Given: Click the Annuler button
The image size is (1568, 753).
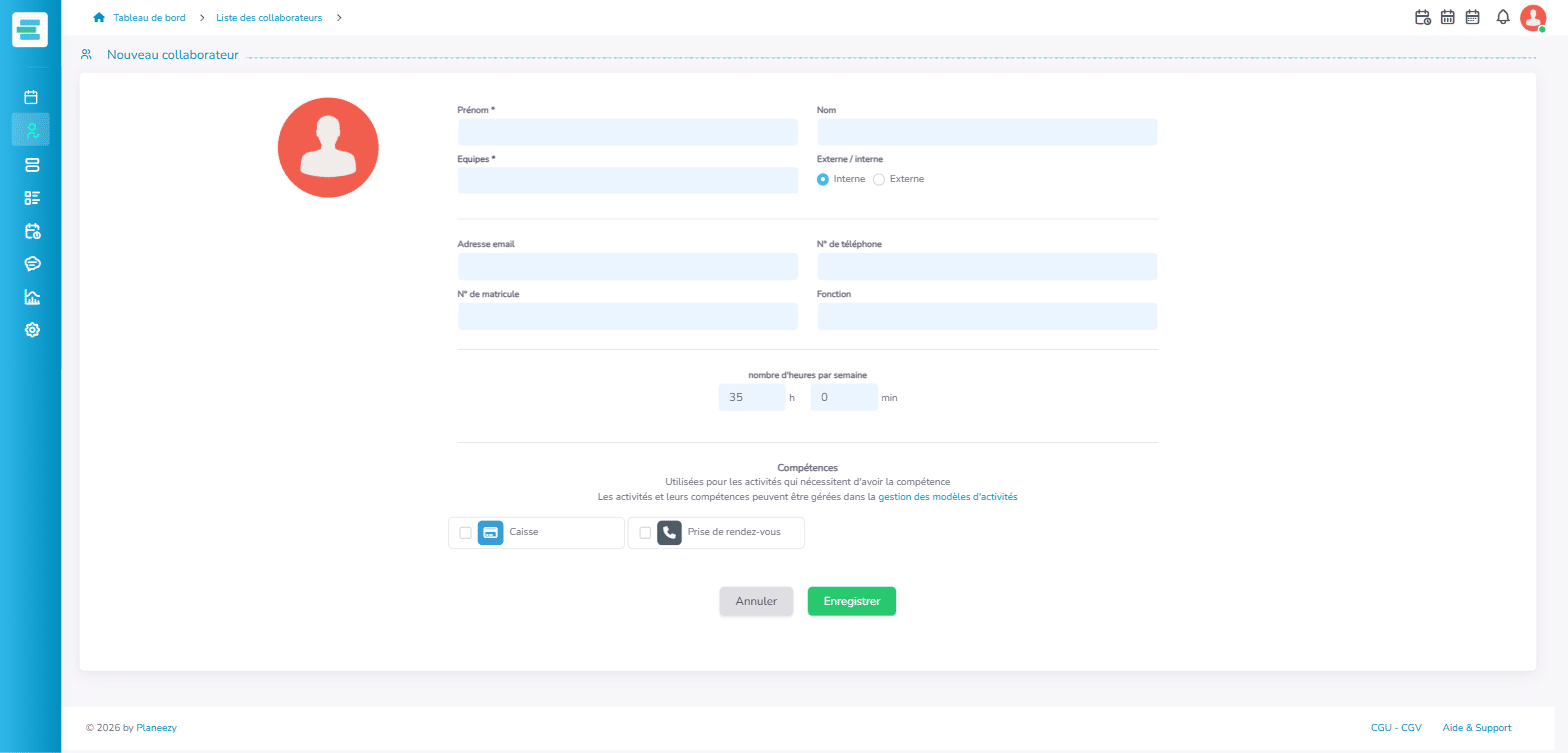Looking at the screenshot, I should pos(756,601).
